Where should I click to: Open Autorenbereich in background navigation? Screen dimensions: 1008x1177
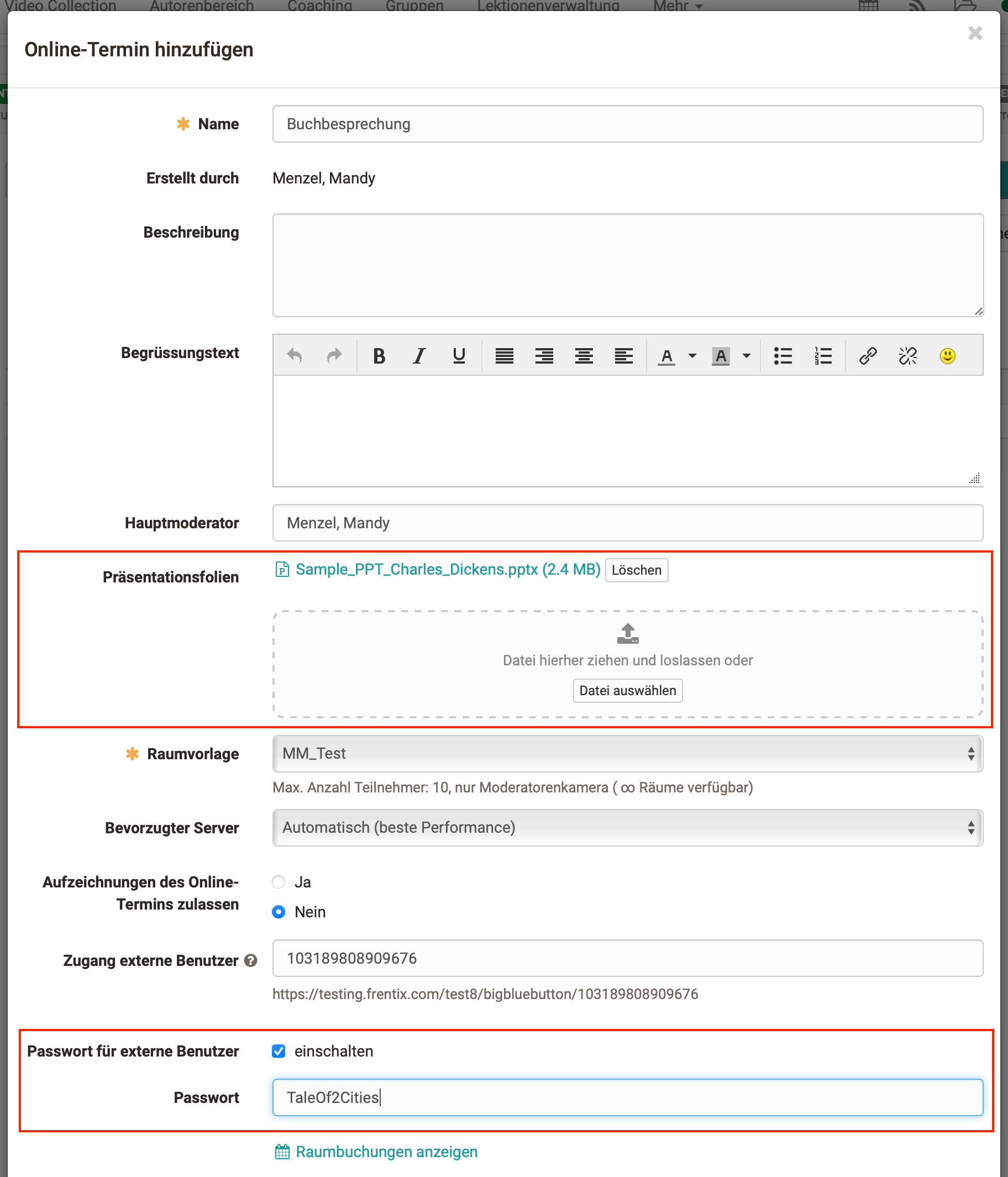pyautogui.click(x=202, y=6)
